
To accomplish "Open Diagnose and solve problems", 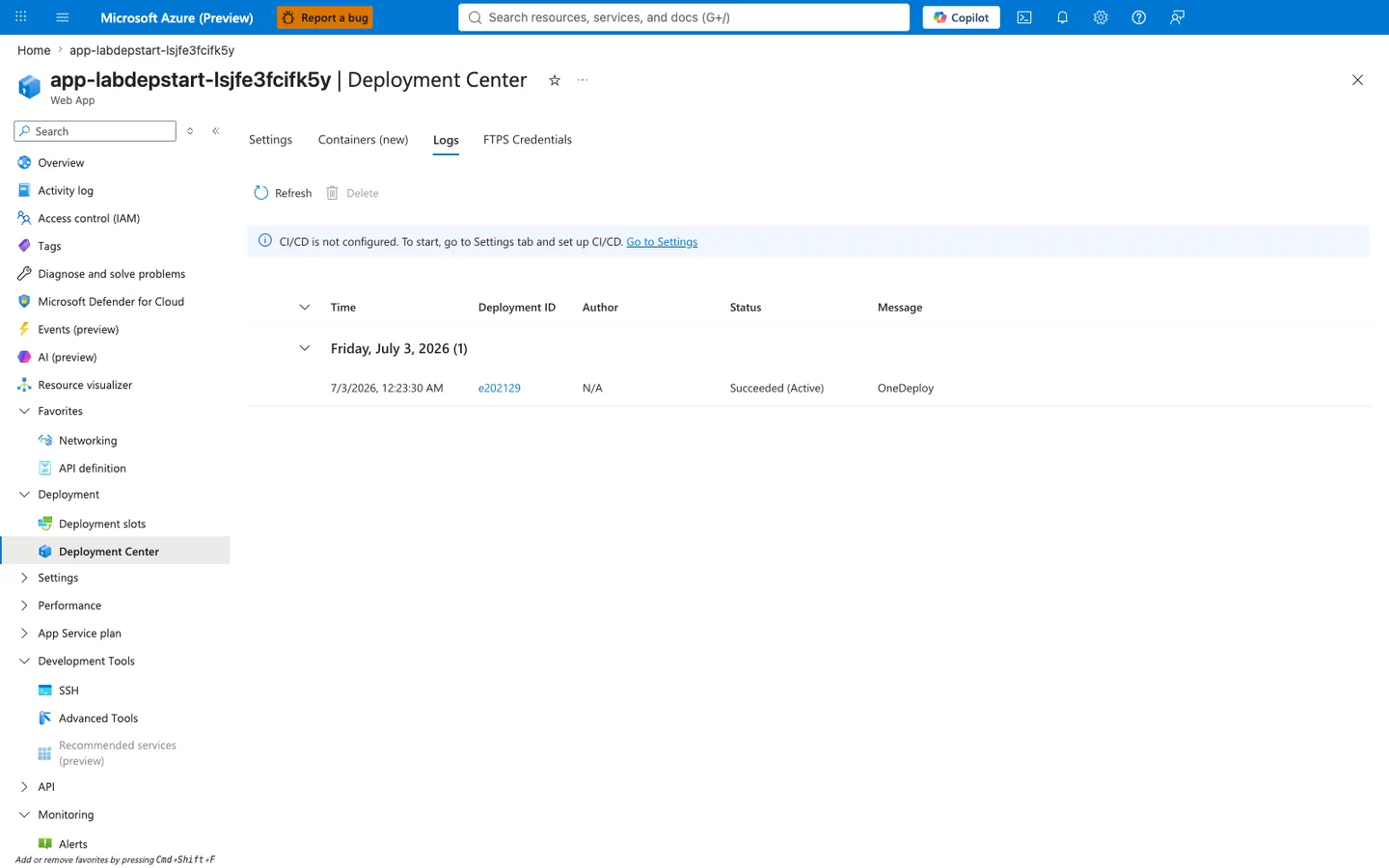I will pos(111,274).
